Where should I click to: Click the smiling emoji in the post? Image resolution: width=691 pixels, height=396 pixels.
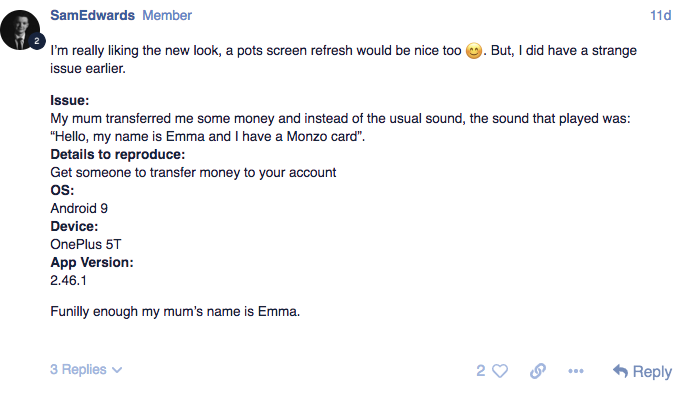coord(474,51)
